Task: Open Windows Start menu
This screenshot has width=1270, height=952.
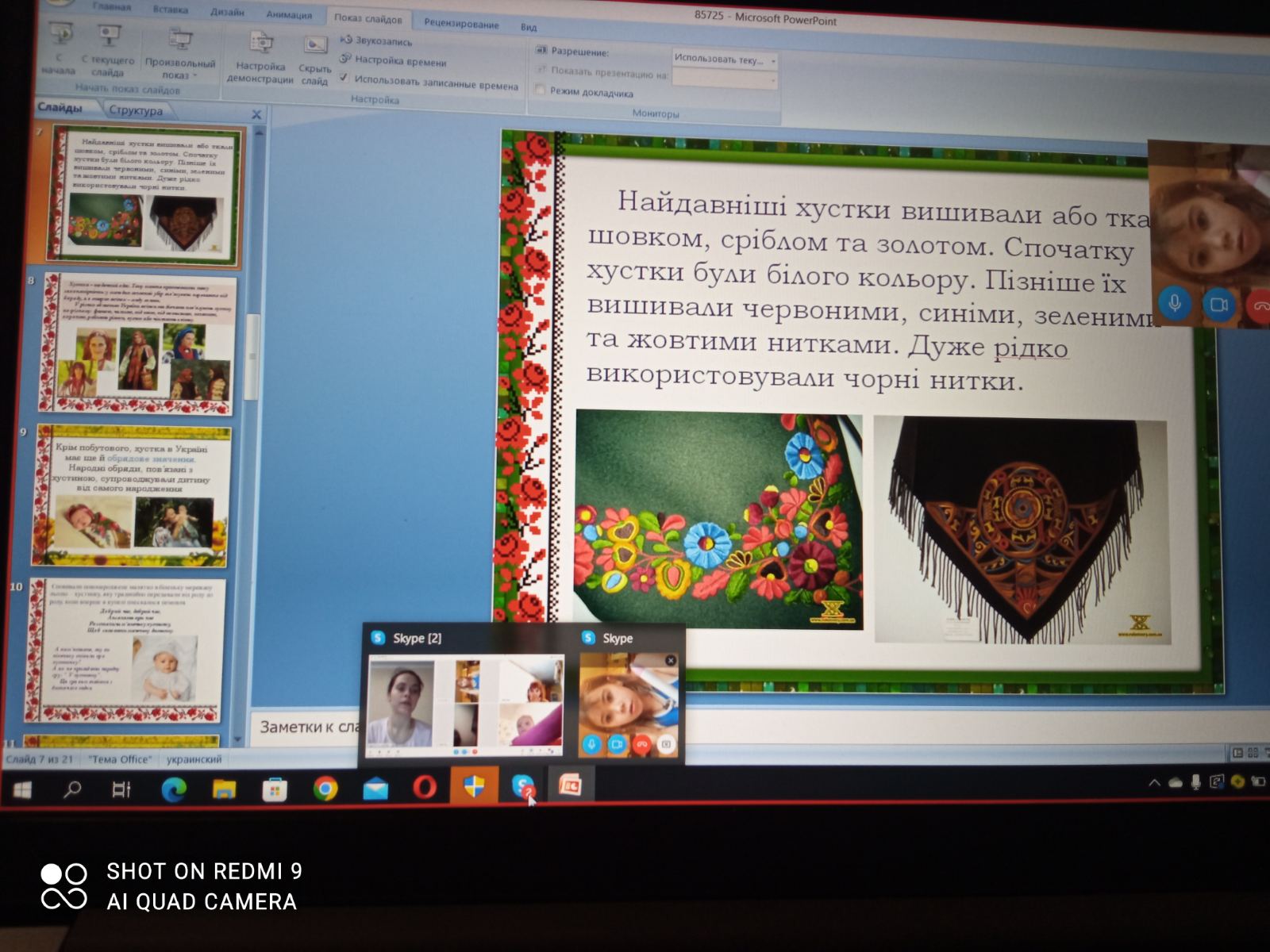Action: point(22,789)
